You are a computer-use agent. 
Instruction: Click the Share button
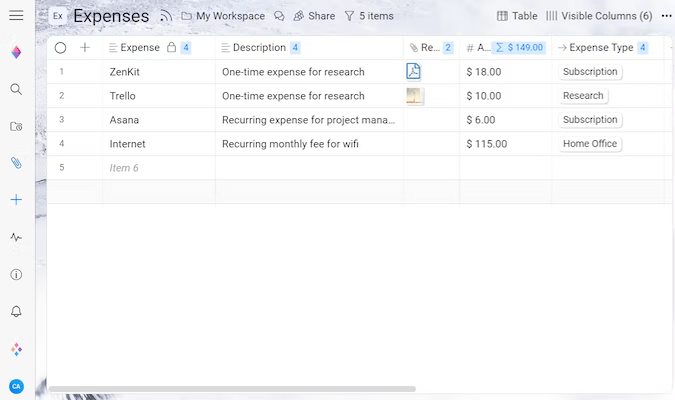314,16
